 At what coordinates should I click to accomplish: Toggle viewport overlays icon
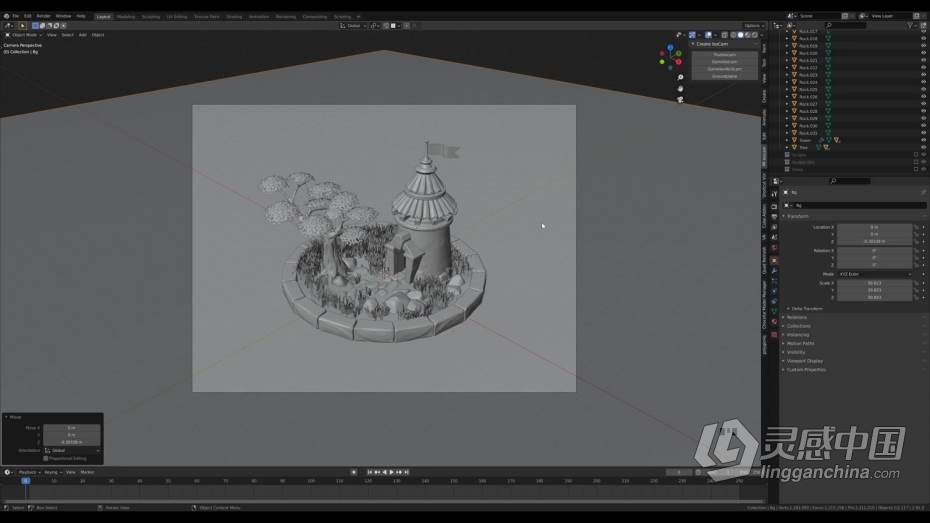tap(708, 35)
